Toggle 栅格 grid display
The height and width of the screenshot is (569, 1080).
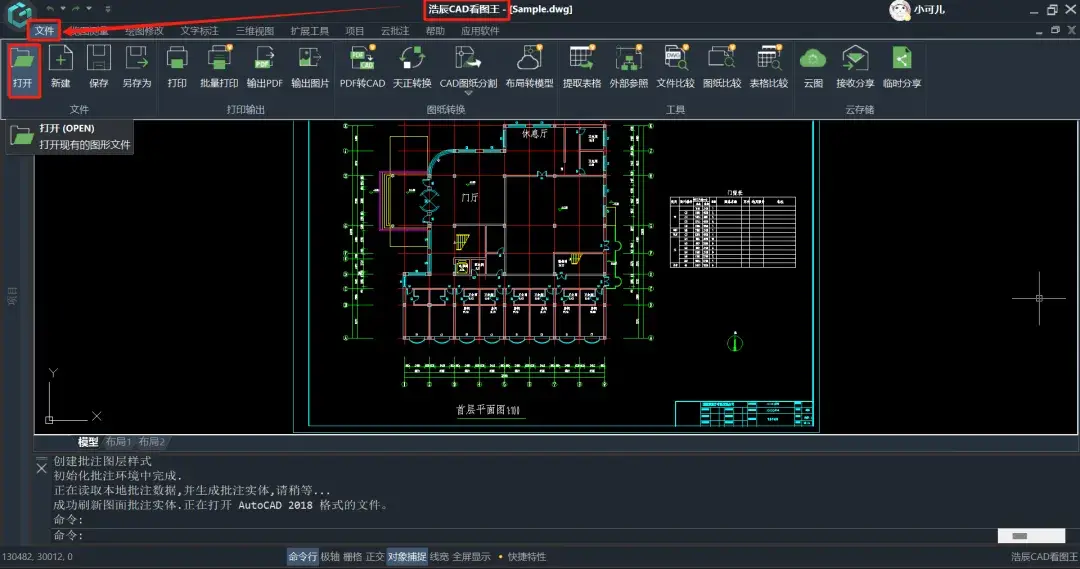[x=353, y=557]
